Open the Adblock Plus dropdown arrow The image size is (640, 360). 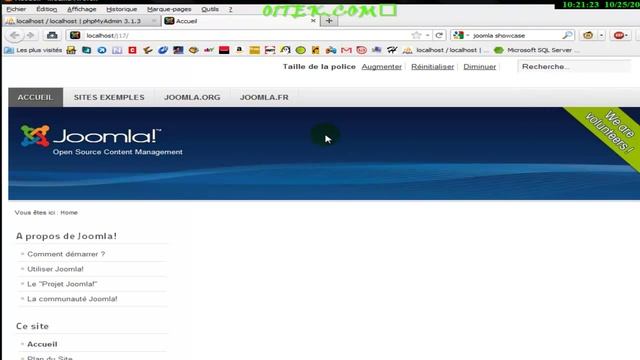(x=627, y=36)
